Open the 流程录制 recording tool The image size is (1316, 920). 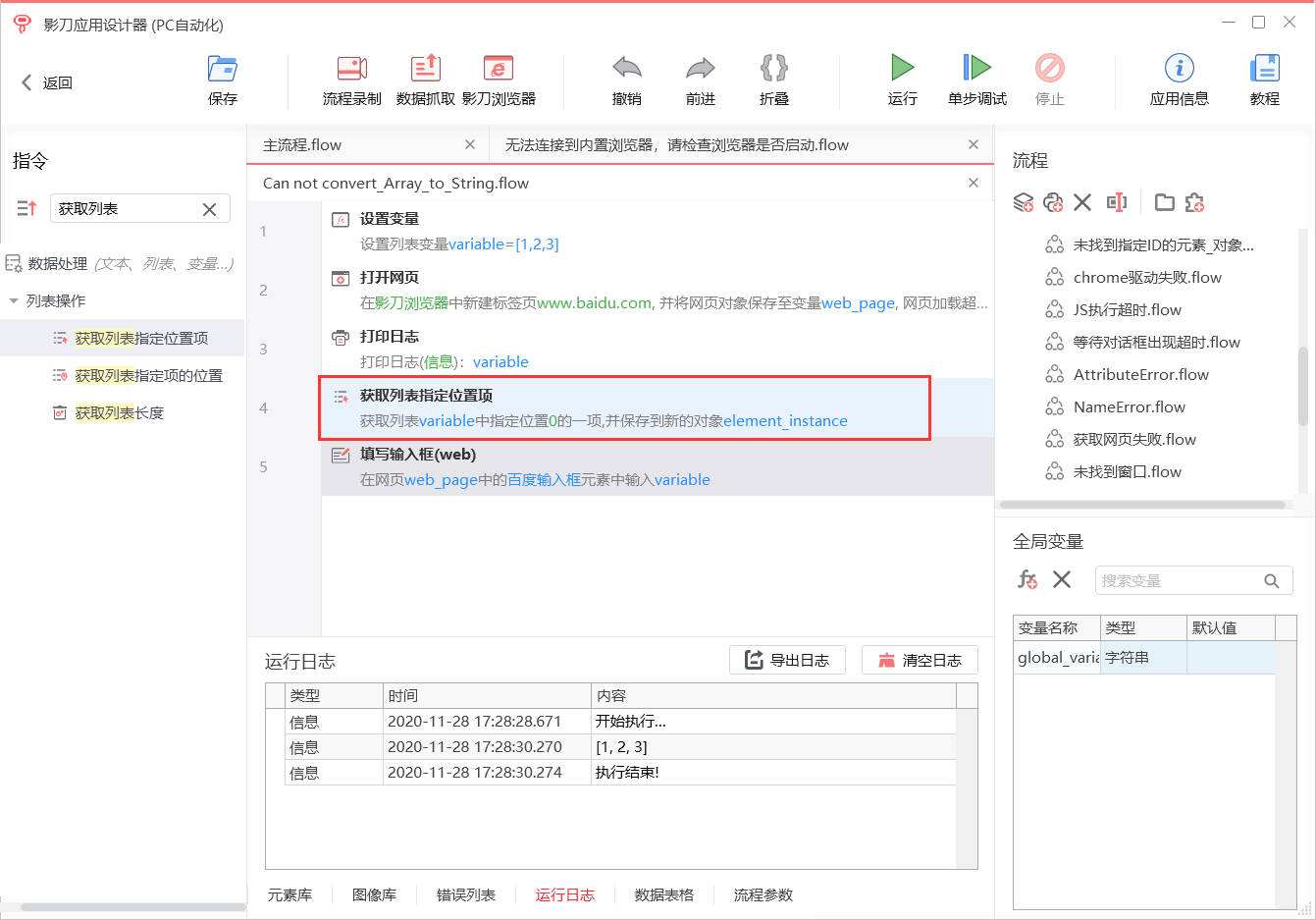[351, 79]
